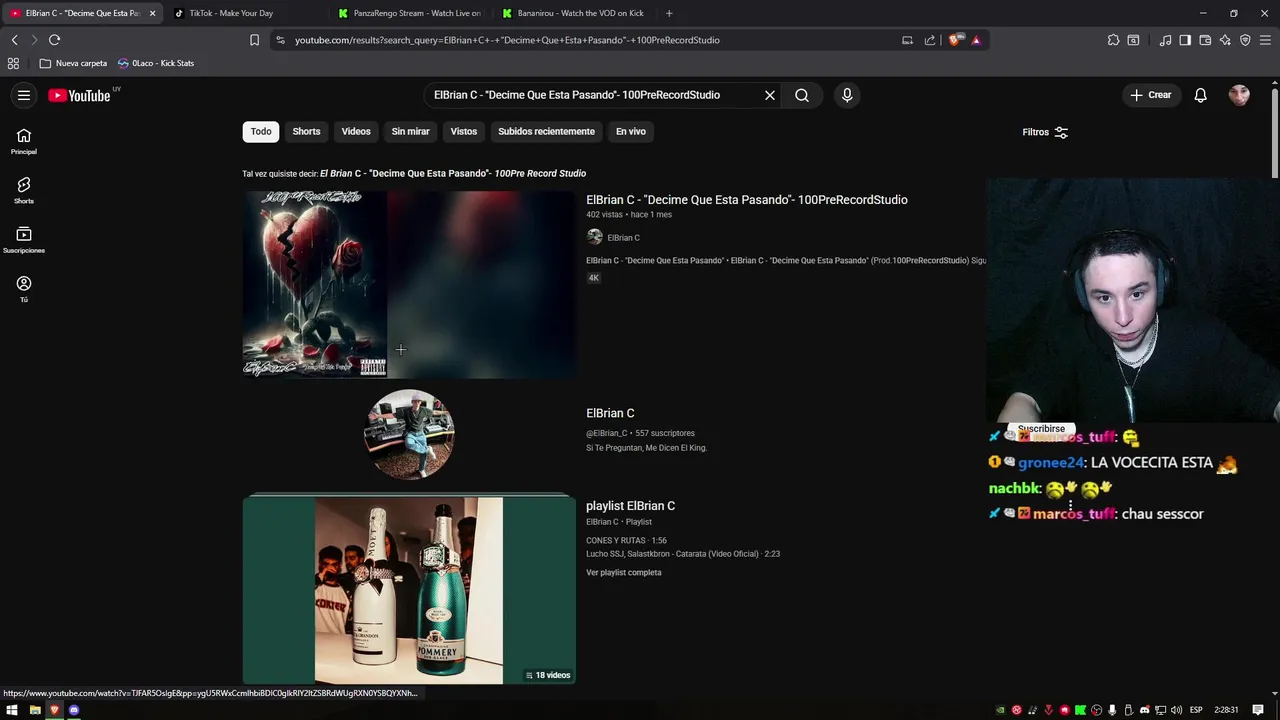This screenshot has height=720, width=1280.
Task: Start voice search with the microphone
Action: coord(847,95)
